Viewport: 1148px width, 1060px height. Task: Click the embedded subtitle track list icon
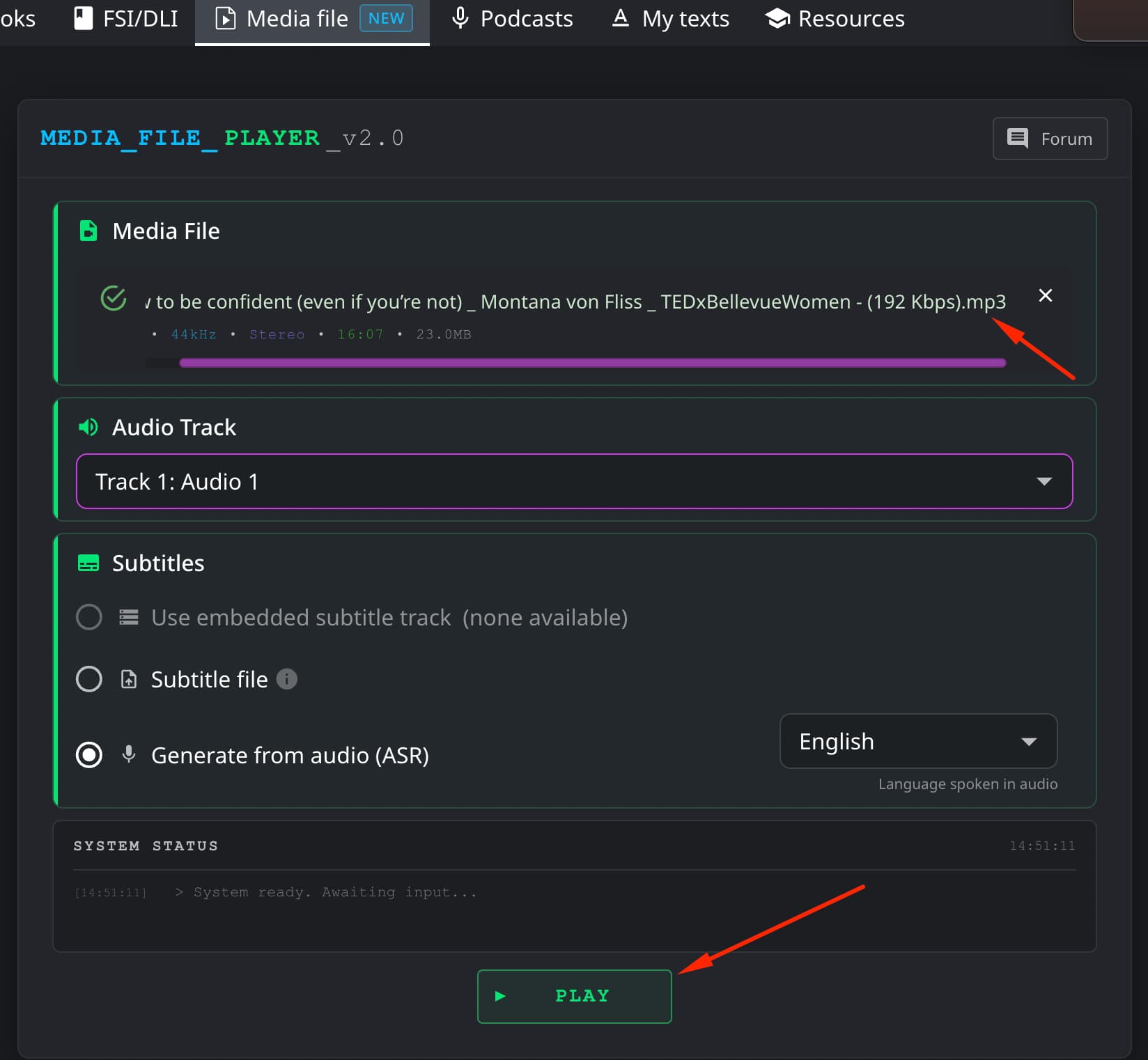tap(129, 617)
